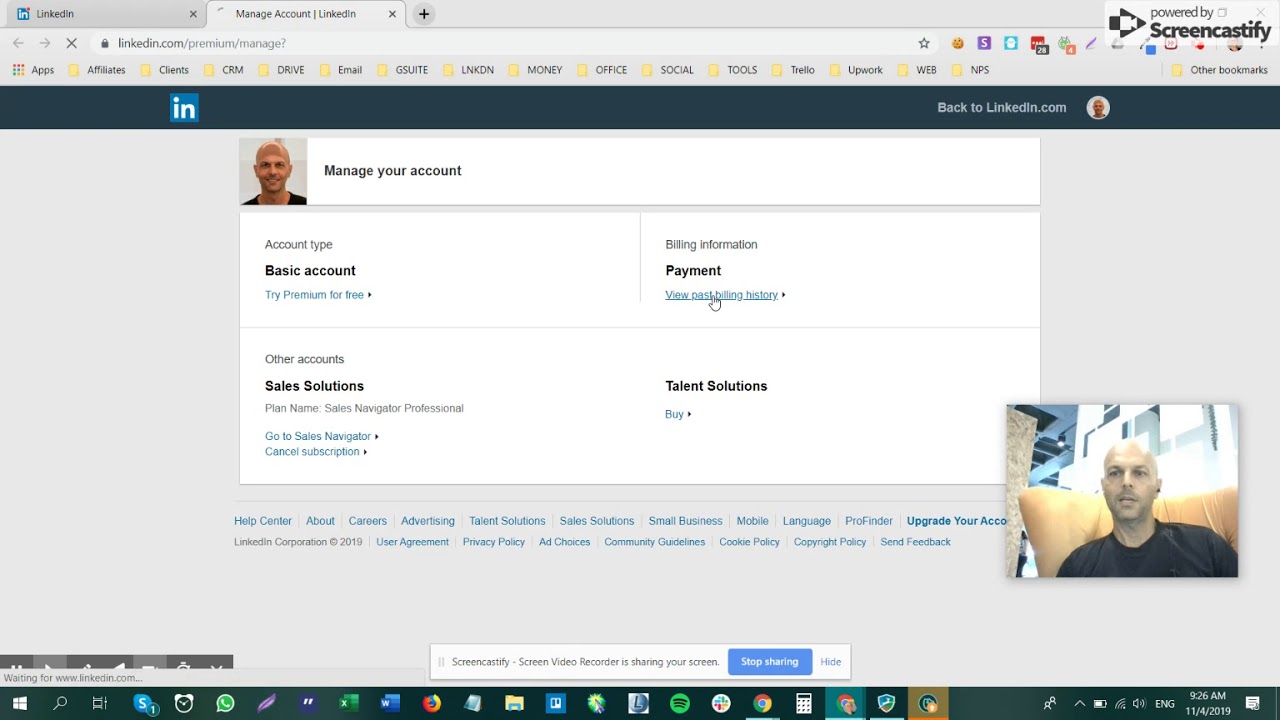Open the Privacy Policy footer link
Screen dimensions: 1280x720
pyautogui.click(x=494, y=542)
